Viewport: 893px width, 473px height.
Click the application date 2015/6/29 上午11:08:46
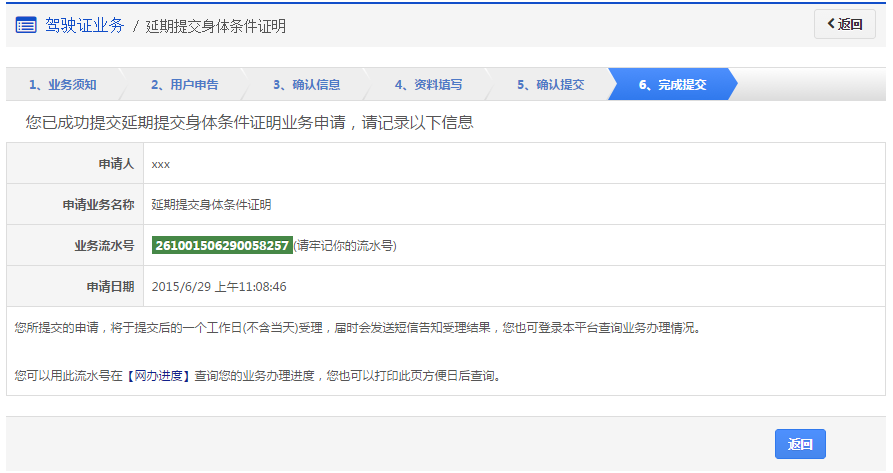[219, 287]
